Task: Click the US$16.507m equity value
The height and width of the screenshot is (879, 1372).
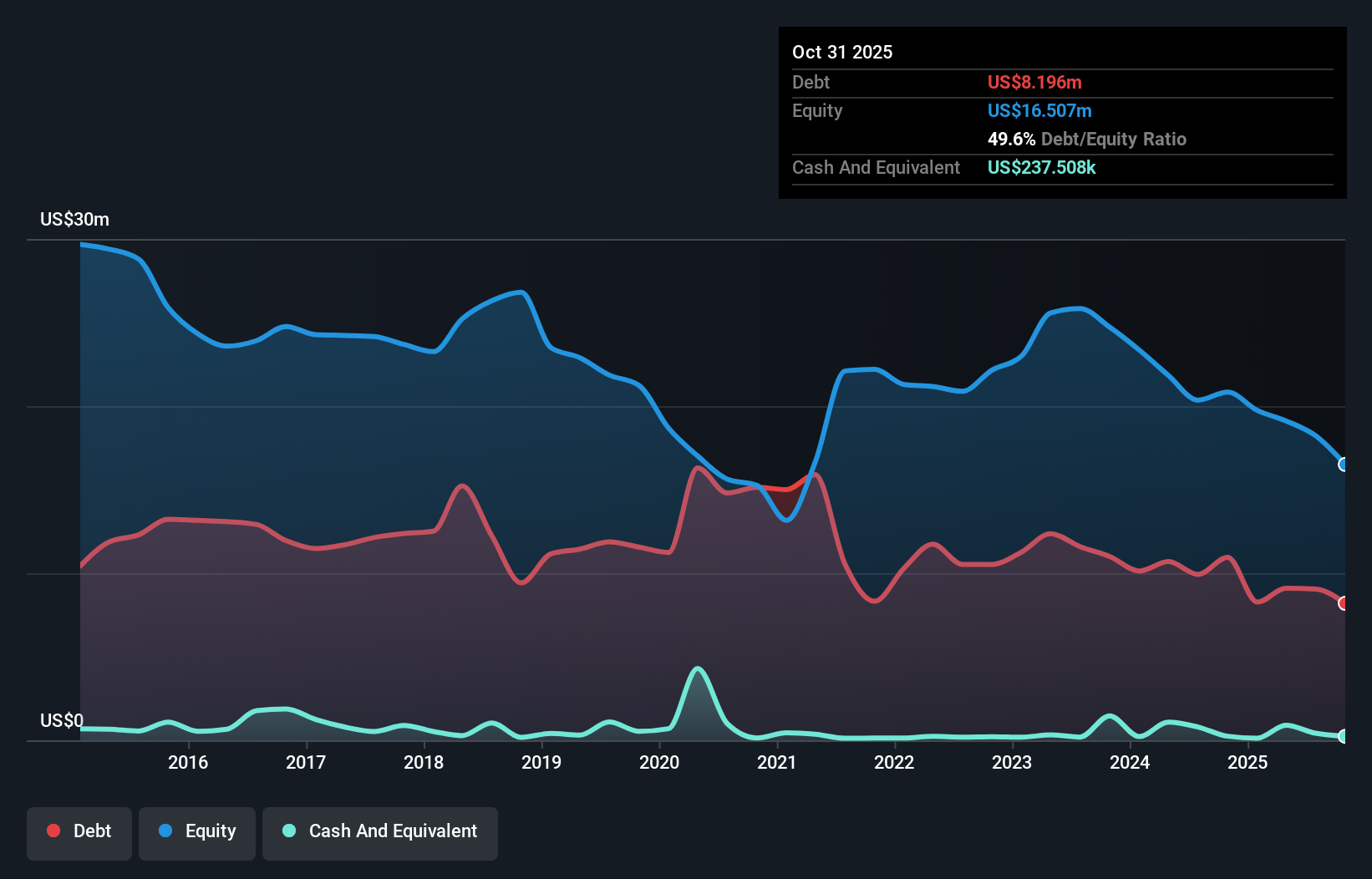Action: tap(1039, 110)
